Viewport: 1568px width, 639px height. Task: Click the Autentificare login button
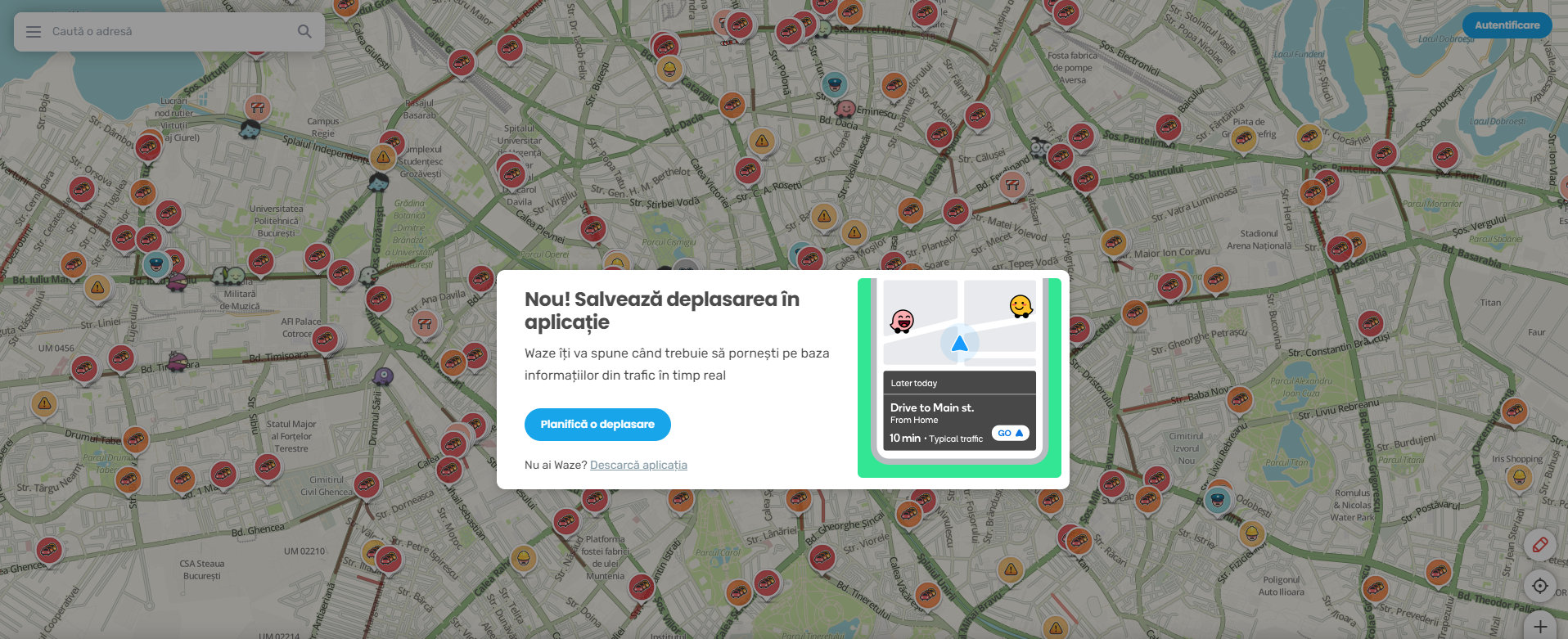(1507, 25)
